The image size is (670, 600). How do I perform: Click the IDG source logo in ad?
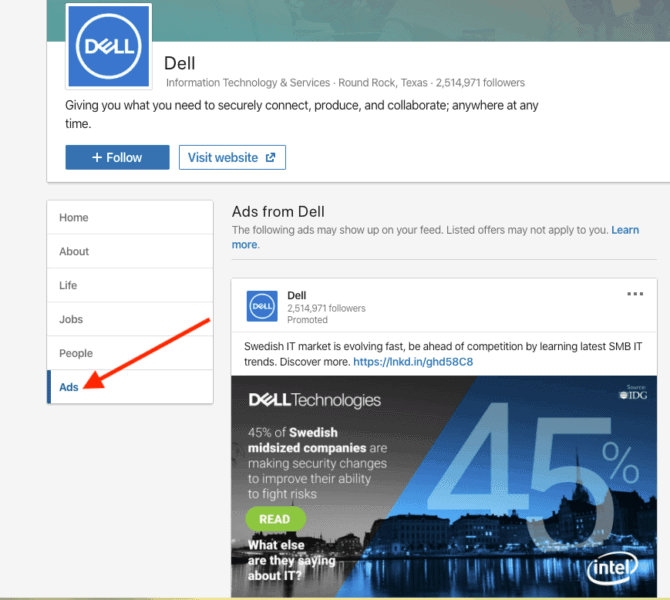point(633,393)
